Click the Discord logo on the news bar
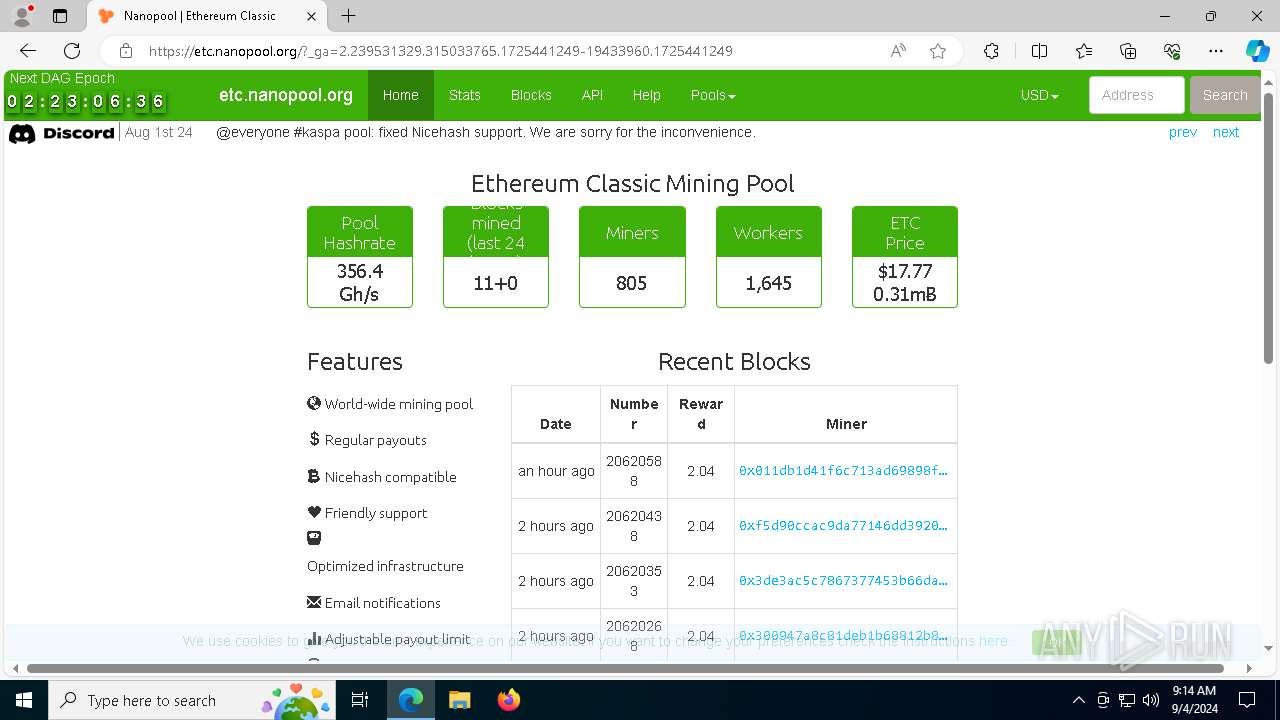This screenshot has height=720, width=1280. coord(62,133)
